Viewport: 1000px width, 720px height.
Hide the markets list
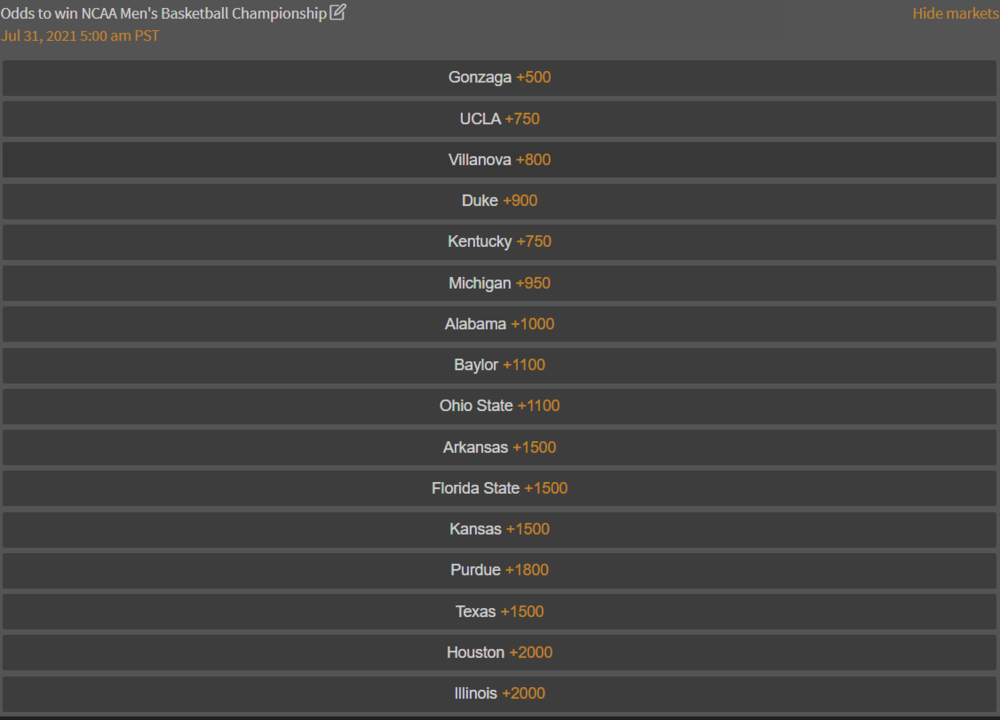(x=954, y=14)
